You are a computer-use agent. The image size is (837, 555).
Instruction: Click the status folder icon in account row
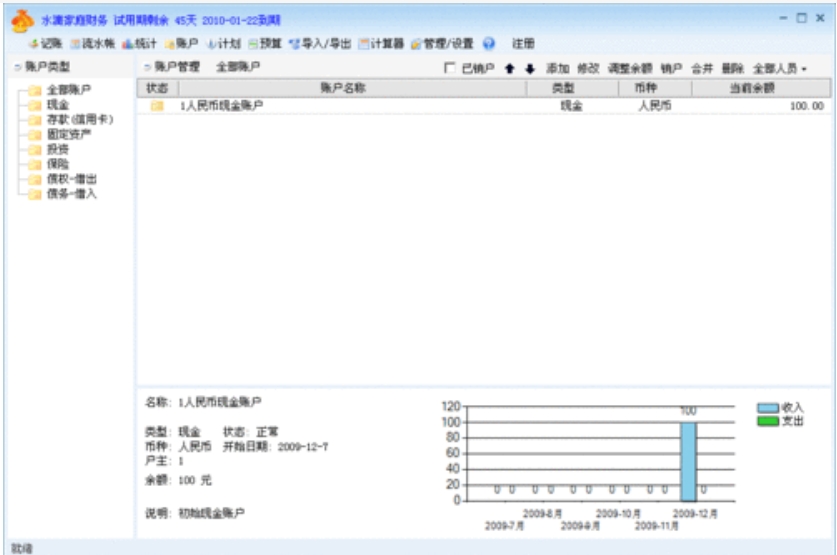(x=157, y=106)
